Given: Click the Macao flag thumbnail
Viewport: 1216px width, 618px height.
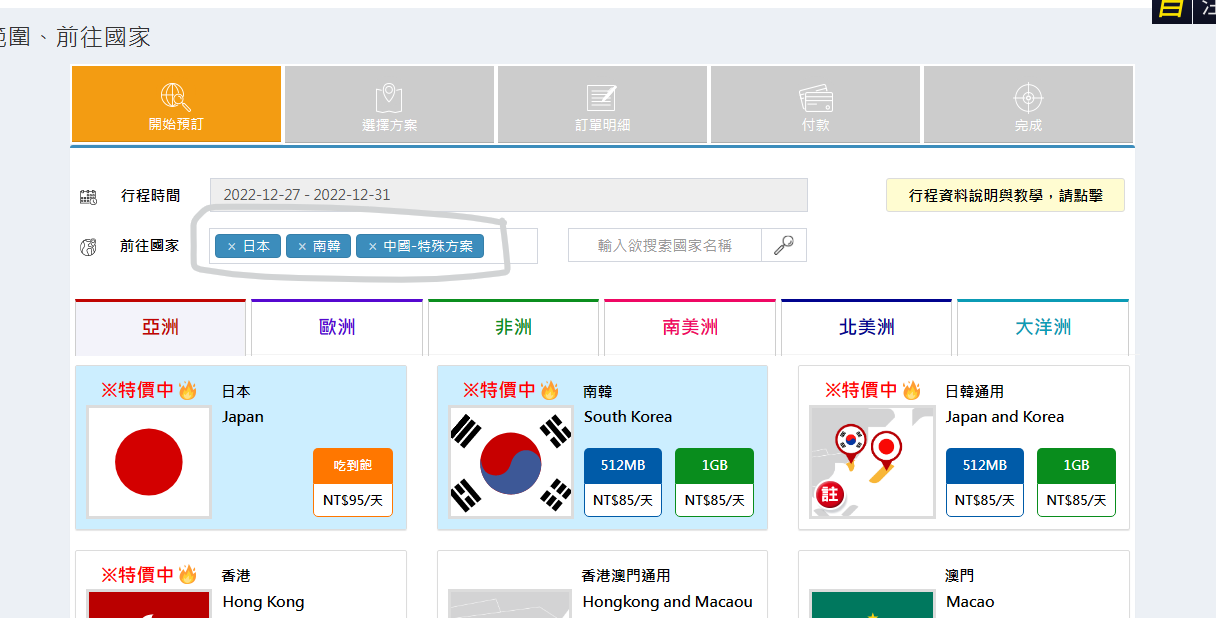Looking at the screenshot, I should [x=872, y=604].
